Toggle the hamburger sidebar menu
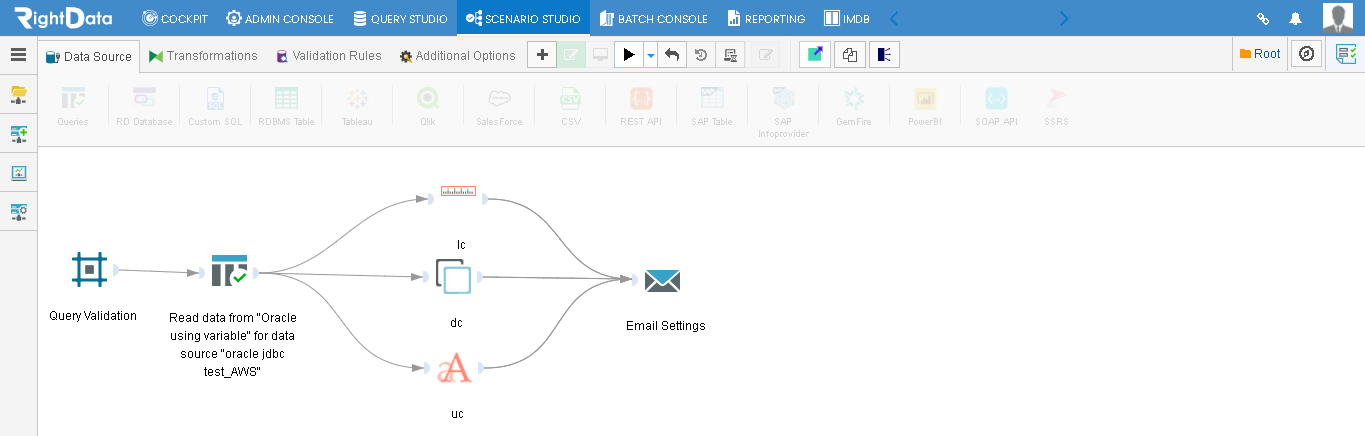 point(18,55)
